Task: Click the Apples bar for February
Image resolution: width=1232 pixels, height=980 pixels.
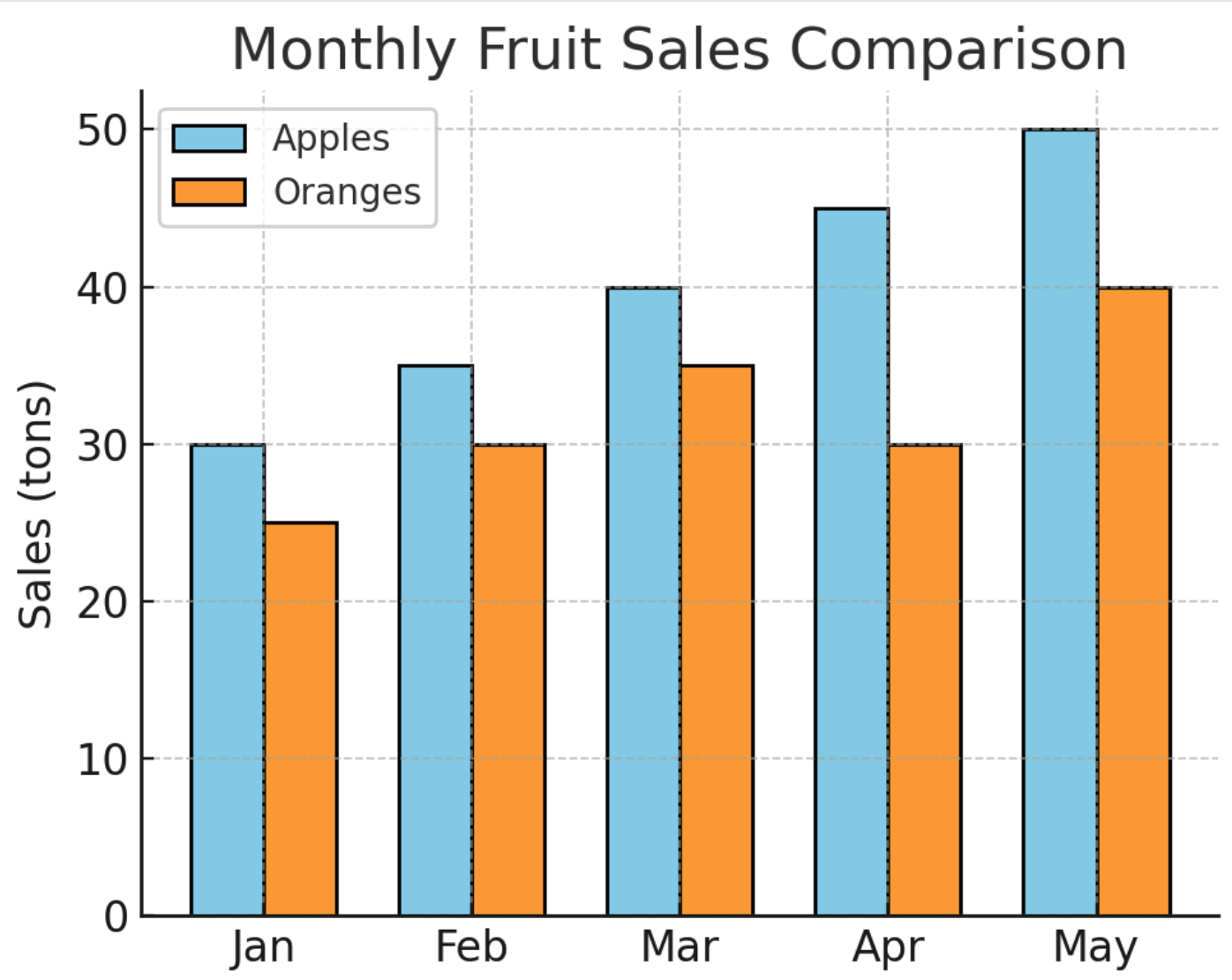Action: coord(436,640)
